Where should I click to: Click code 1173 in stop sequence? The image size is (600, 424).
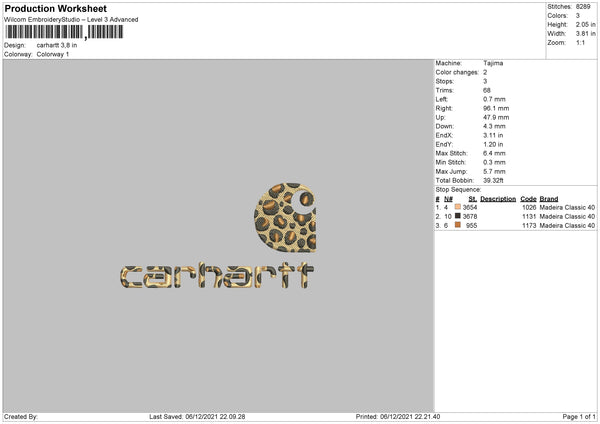click(x=529, y=226)
